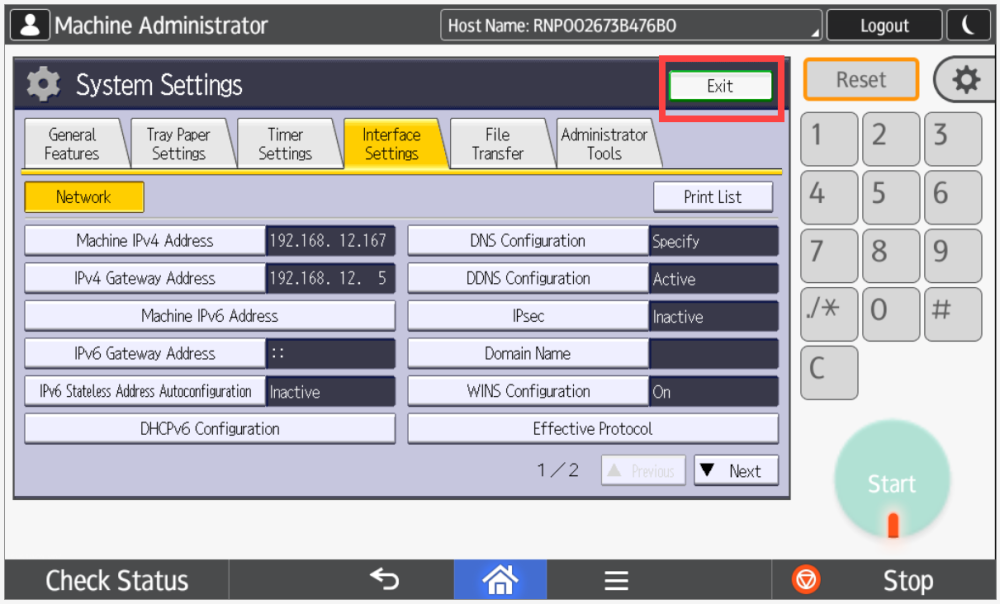The image size is (1000, 604).
Task: Tap the C clear key
Action: [829, 372]
